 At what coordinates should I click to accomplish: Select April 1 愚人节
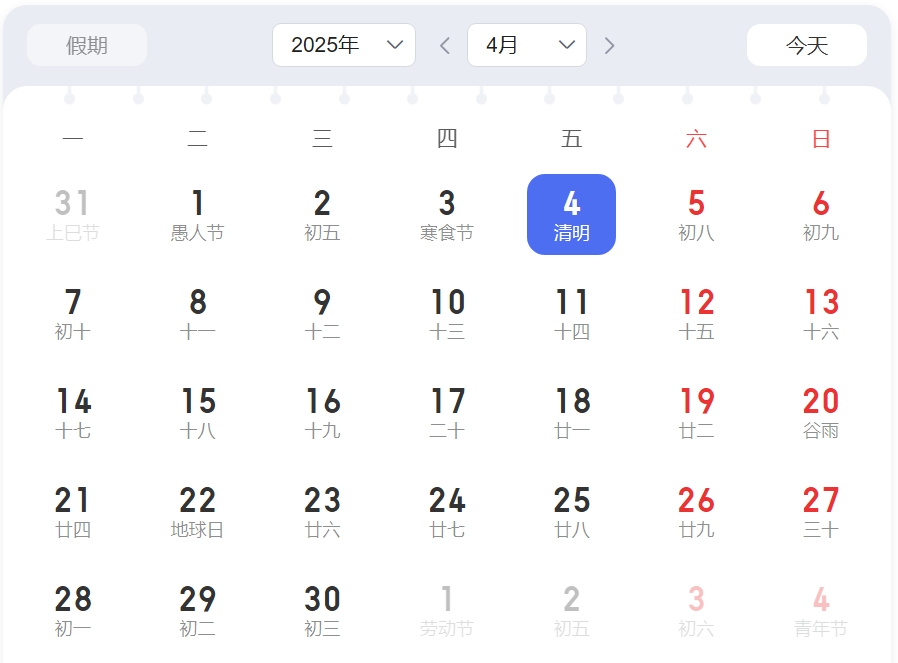tap(198, 215)
